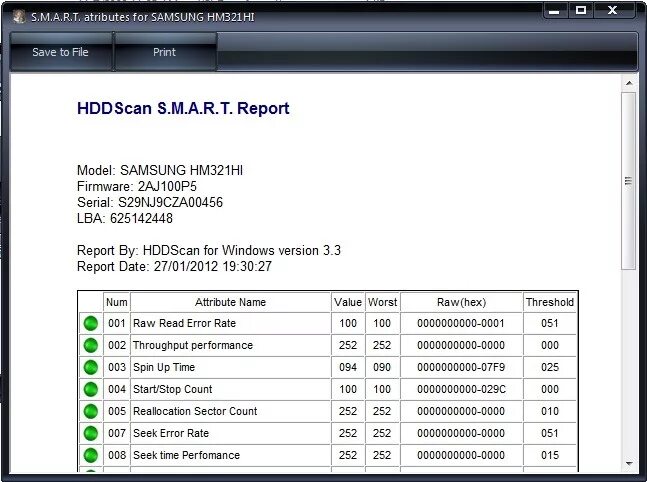This screenshot has height=482, width=647.
Task: Click green status icon for Seek time Perfomance
Action: coord(91,455)
